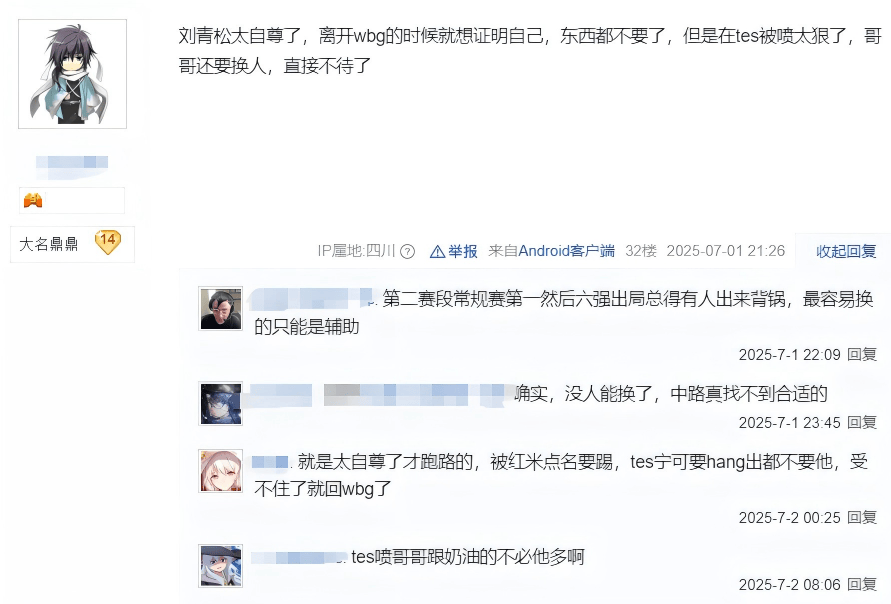Click the 32楼 floor number label
The width and height of the screenshot is (891, 604).
[x=640, y=251]
